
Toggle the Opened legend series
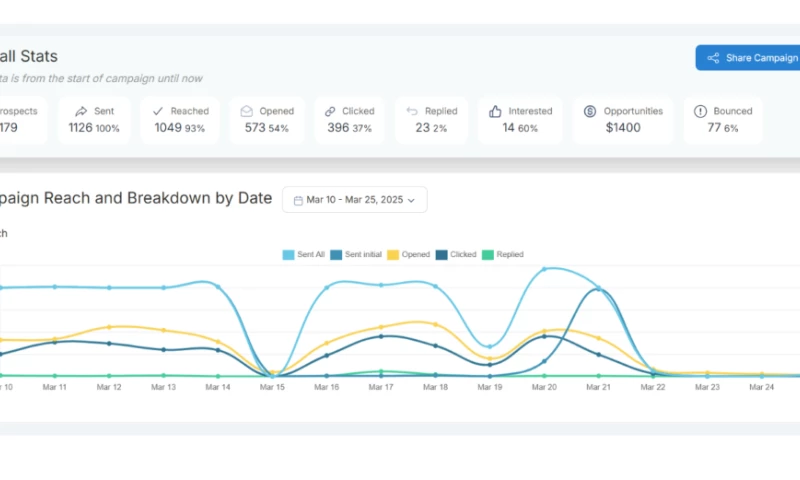(410, 255)
